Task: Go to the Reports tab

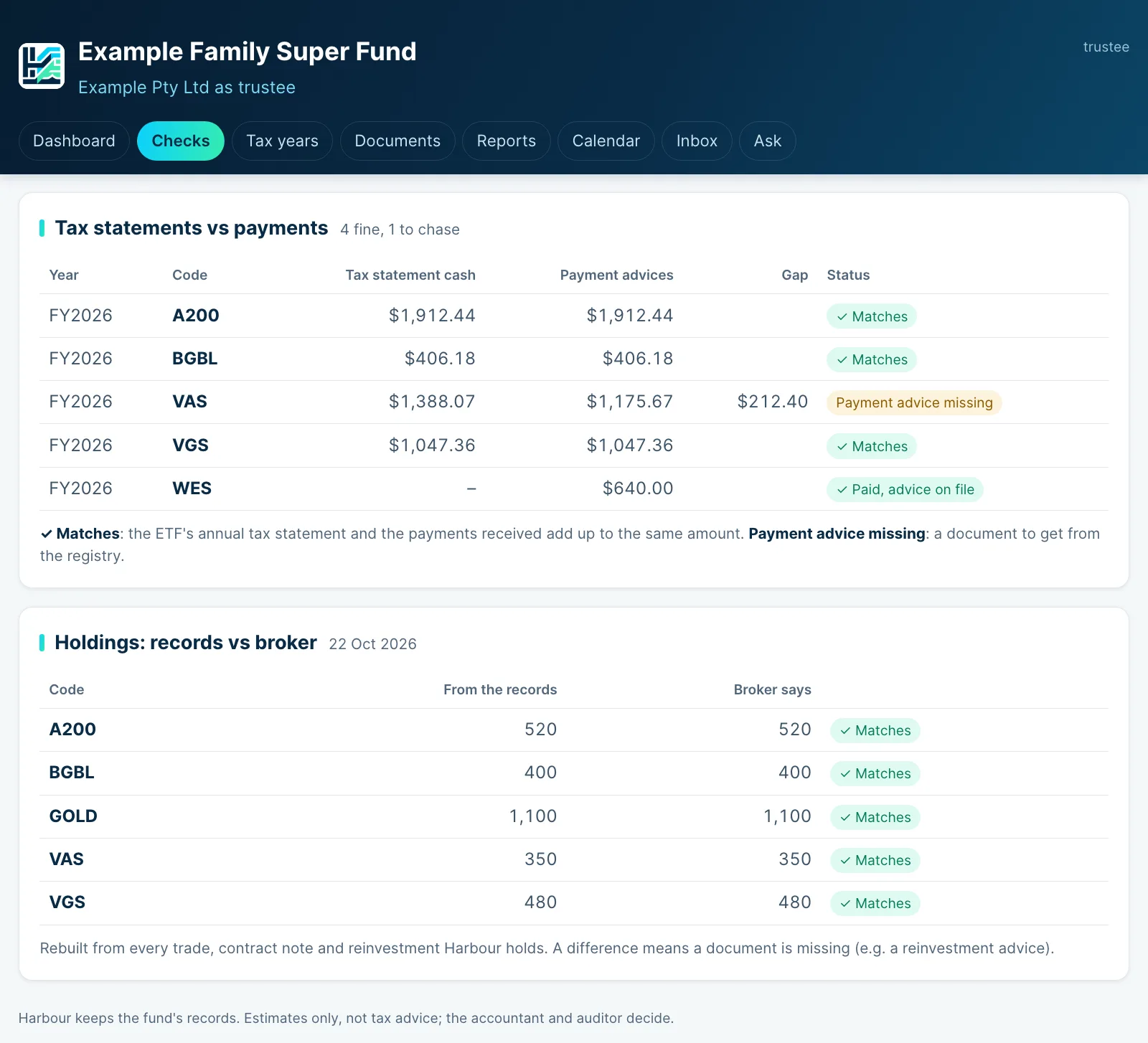Action: click(x=507, y=141)
